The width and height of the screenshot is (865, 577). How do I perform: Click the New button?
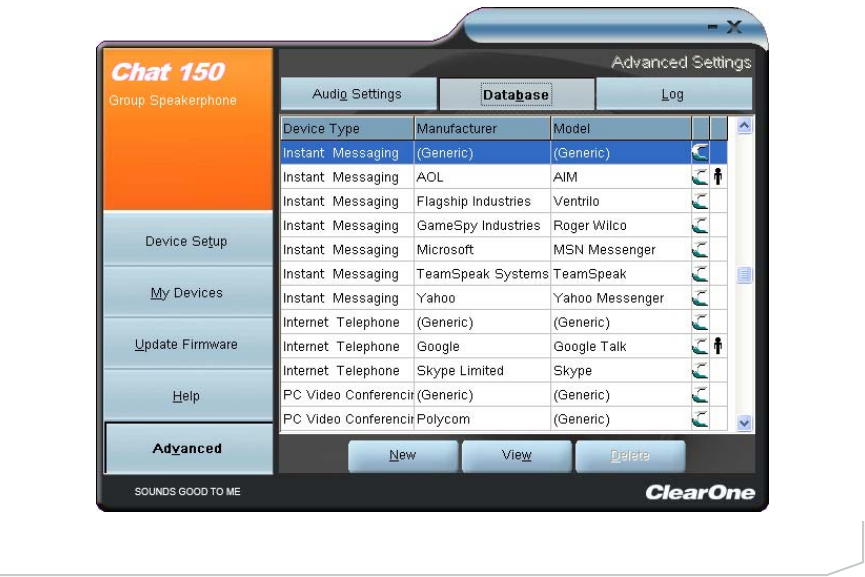(403, 456)
